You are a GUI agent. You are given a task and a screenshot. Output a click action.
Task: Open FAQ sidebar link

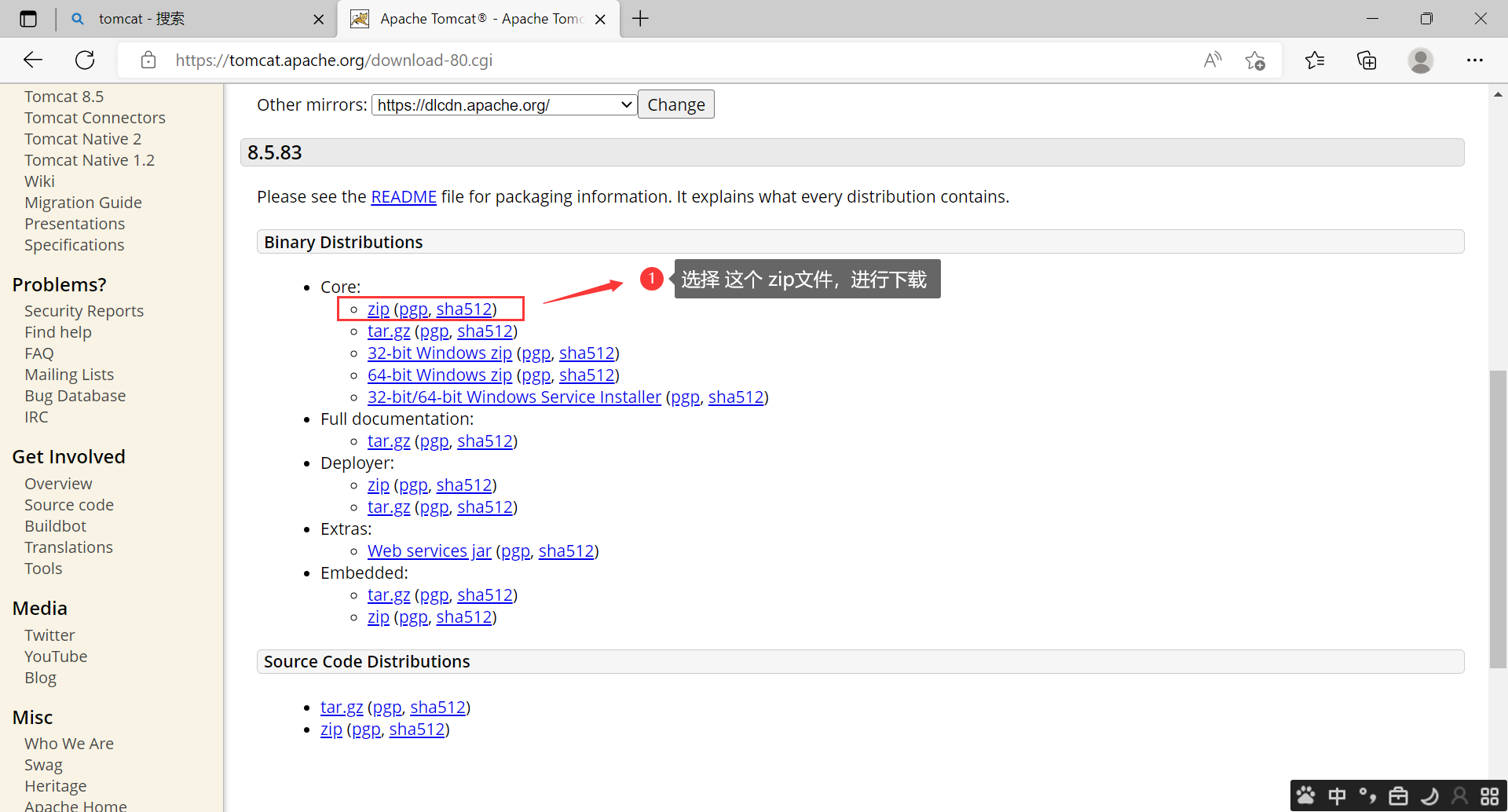click(x=39, y=353)
